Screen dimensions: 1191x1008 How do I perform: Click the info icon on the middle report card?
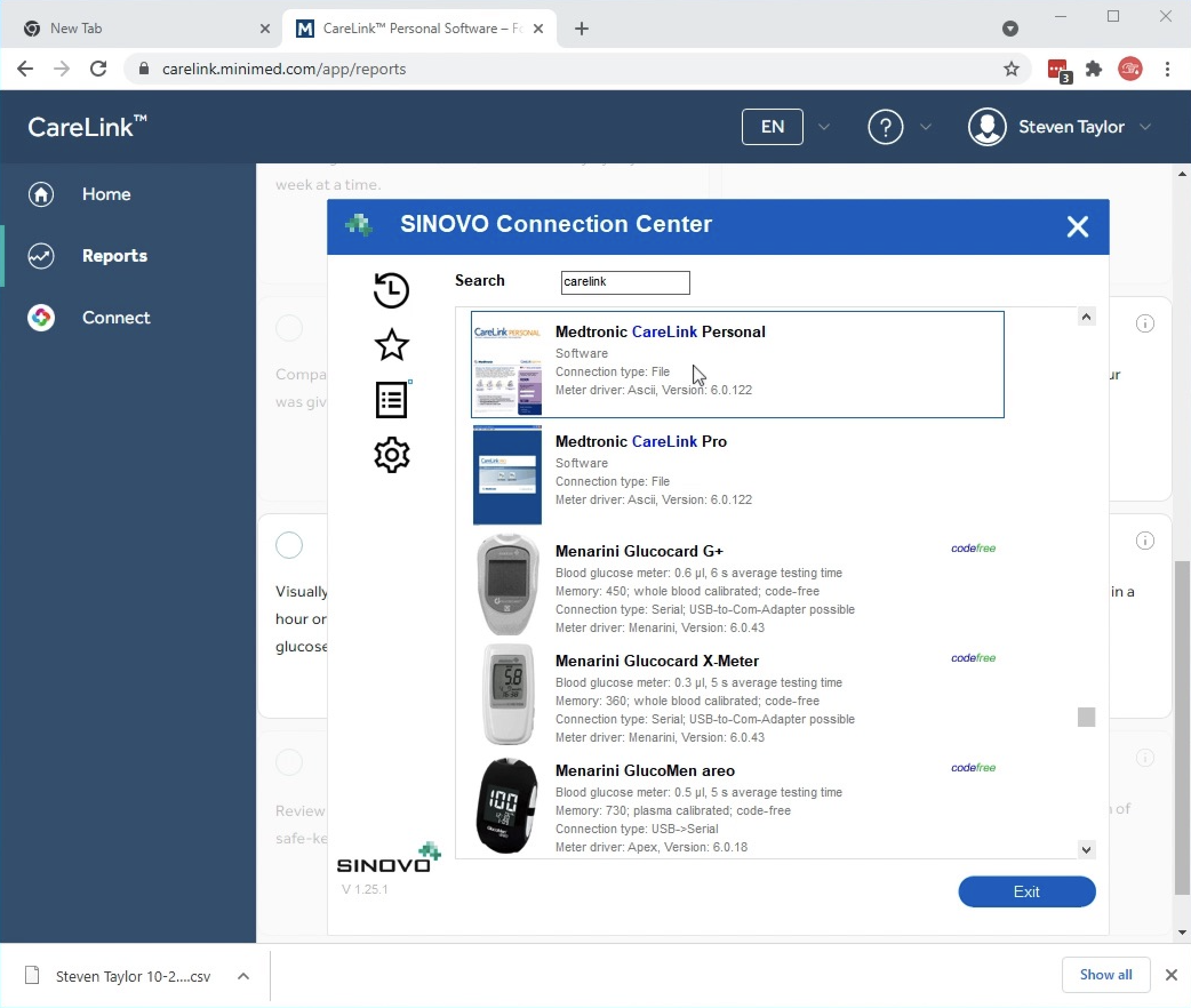[x=1145, y=541]
